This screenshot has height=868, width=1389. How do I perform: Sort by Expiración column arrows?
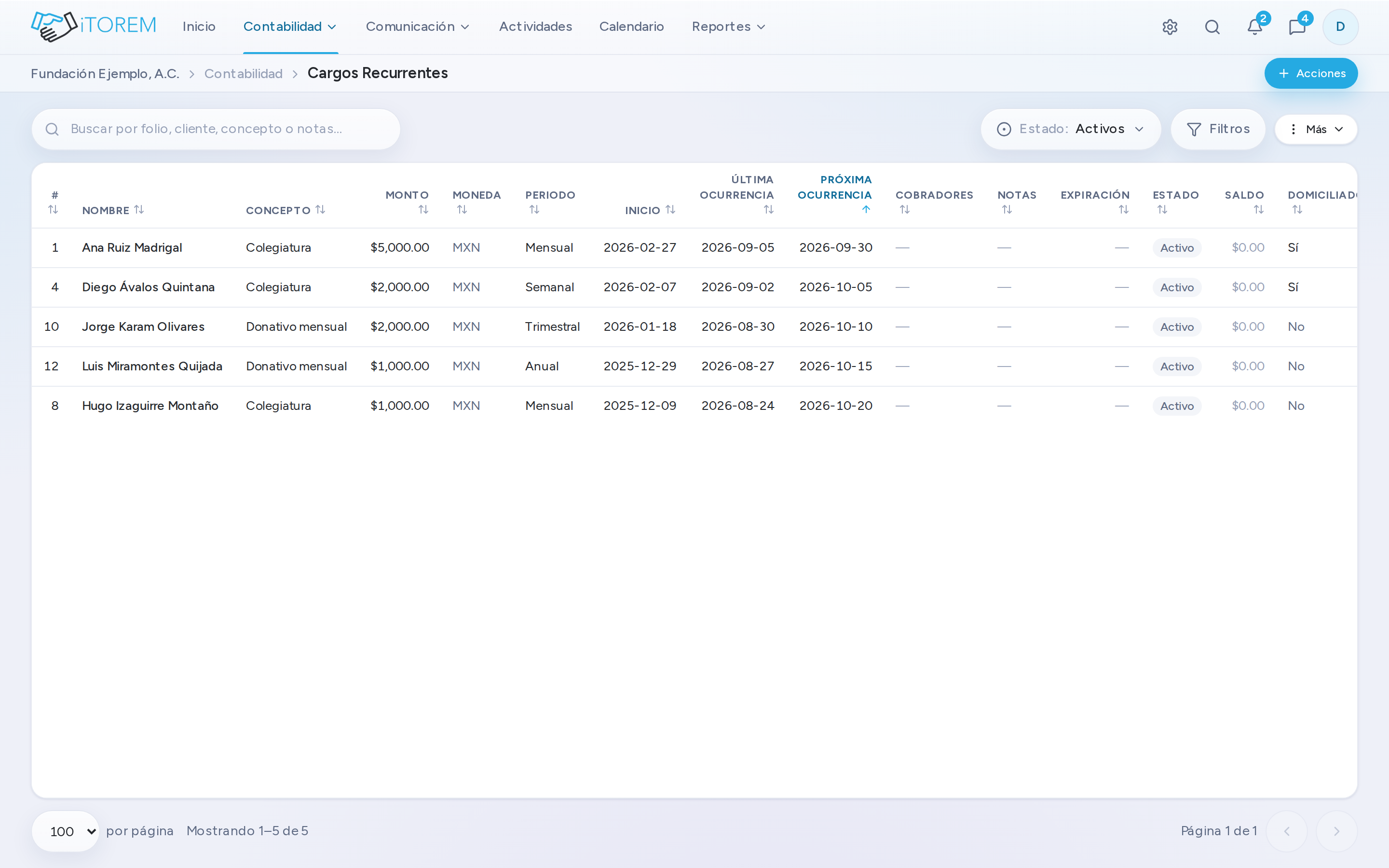pos(1124,210)
